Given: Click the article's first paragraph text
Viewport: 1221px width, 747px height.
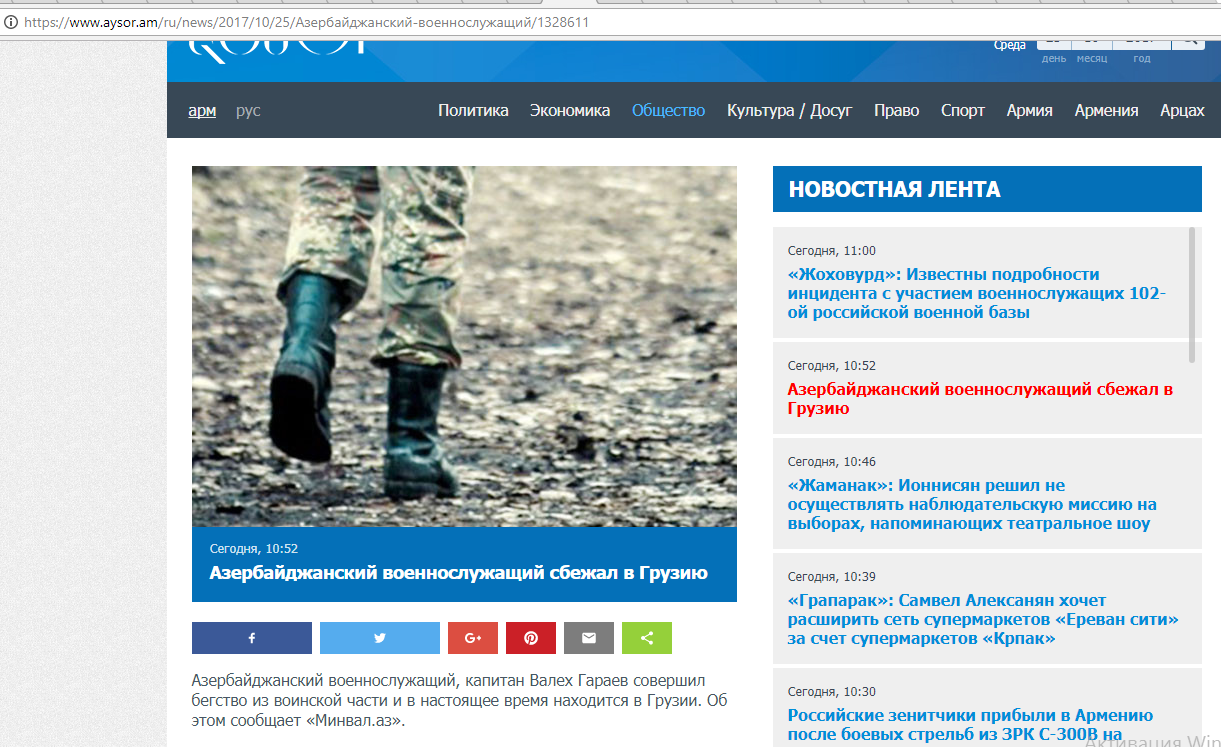Looking at the screenshot, I should click(x=459, y=700).
